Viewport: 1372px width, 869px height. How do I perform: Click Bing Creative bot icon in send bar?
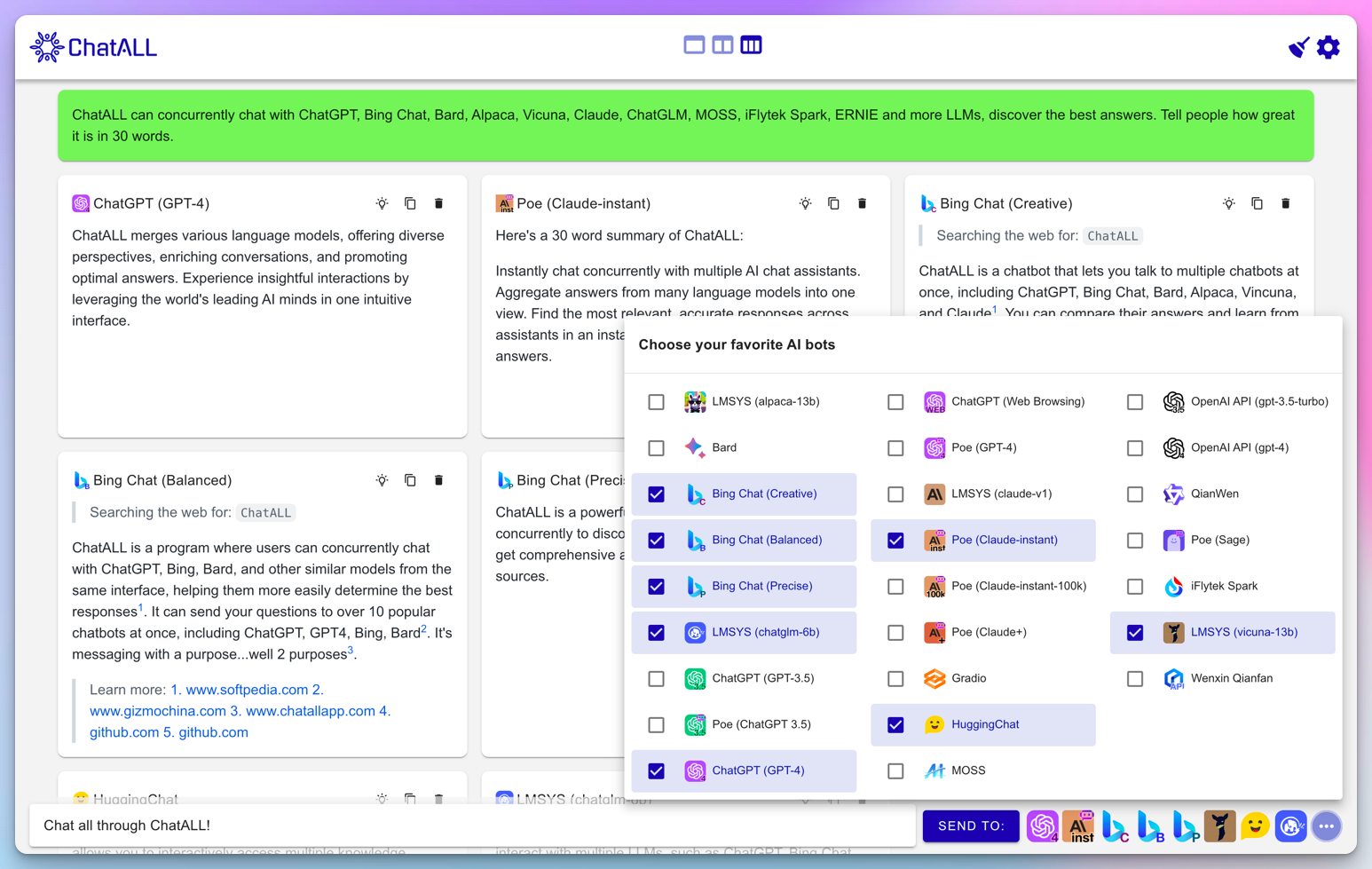click(x=1114, y=826)
